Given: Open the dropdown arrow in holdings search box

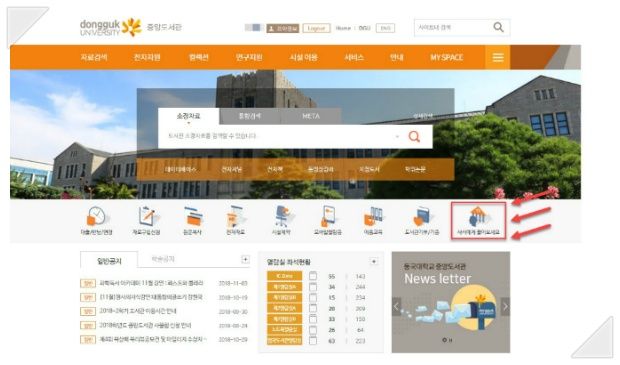Looking at the screenshot, I should tap(397, 137).
